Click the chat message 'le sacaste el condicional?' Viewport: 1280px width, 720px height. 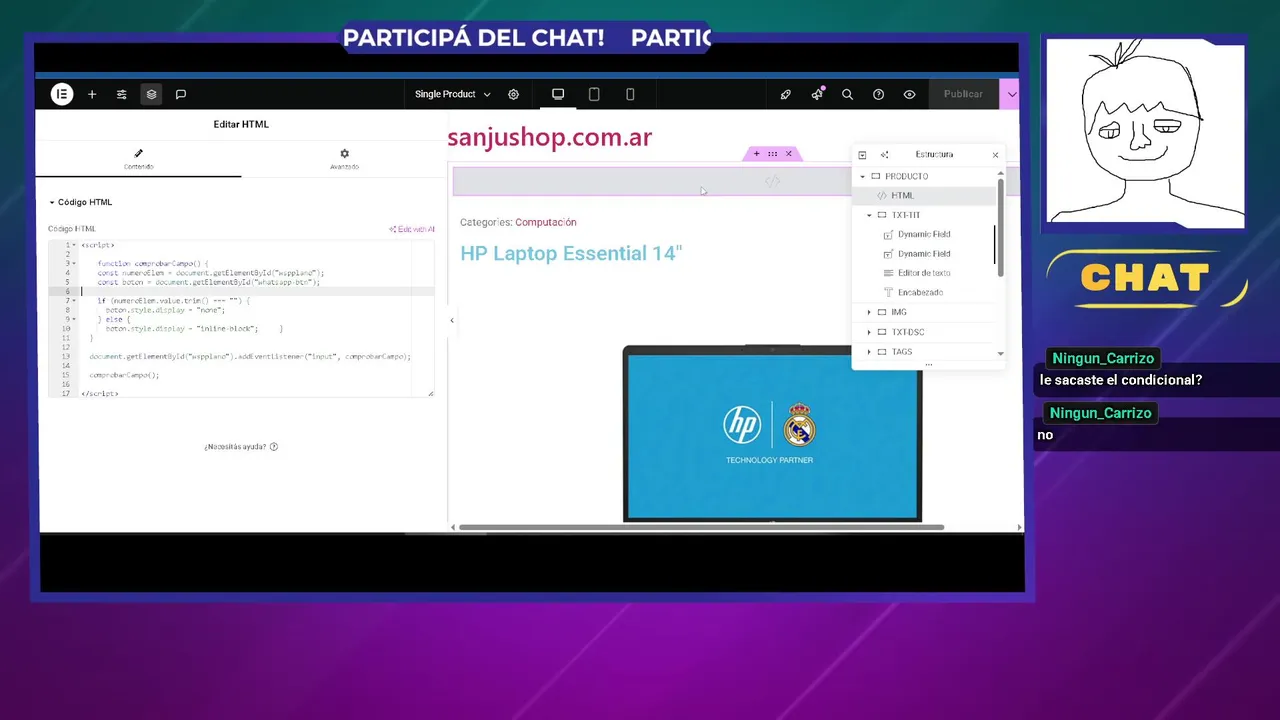click(1120, 380)
